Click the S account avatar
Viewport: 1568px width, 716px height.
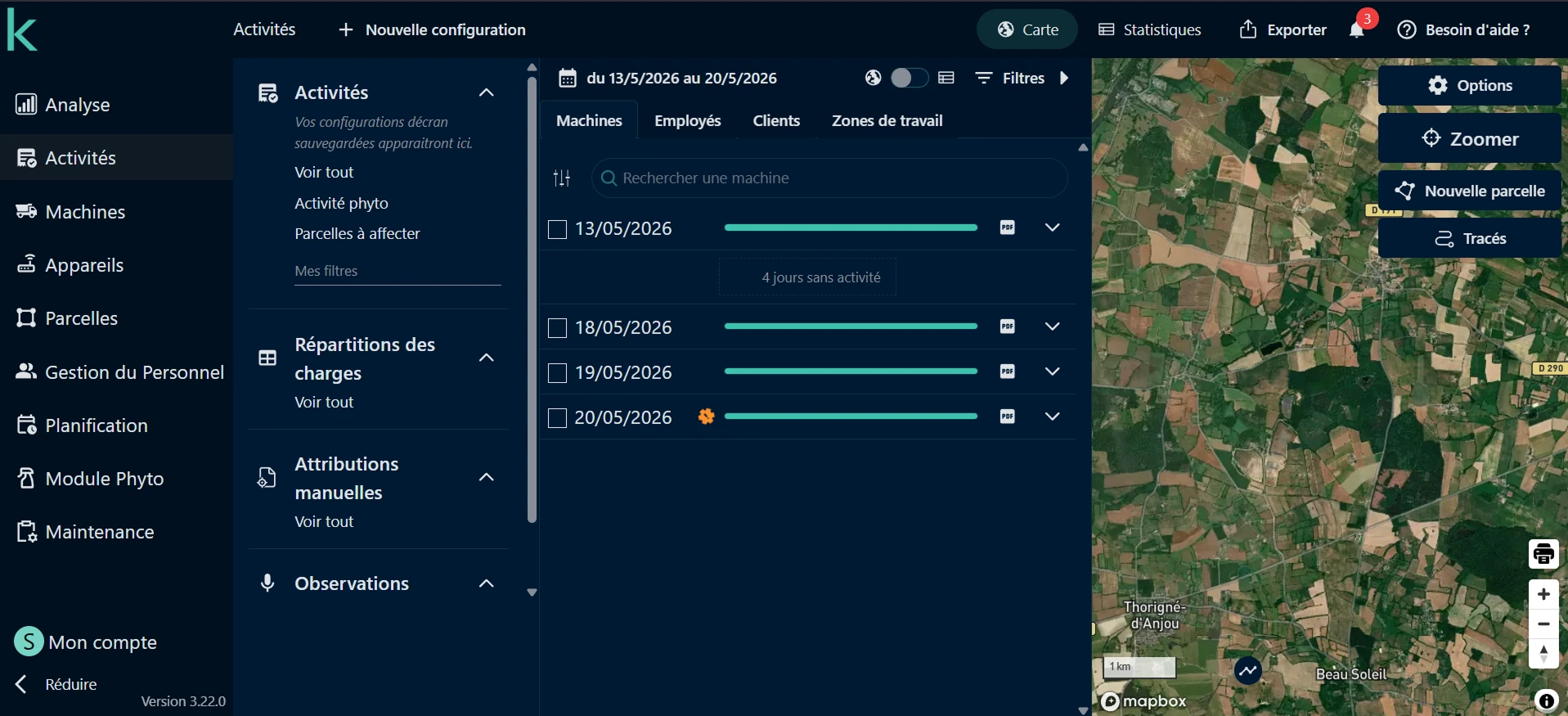29,642
